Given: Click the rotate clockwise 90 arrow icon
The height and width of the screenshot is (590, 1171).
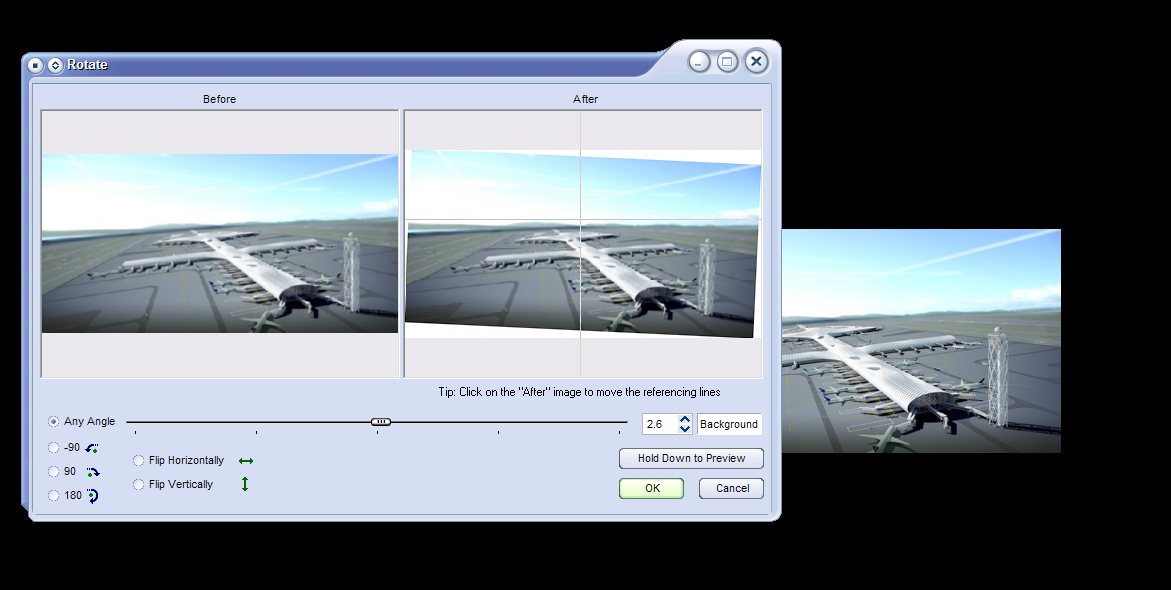Looking at the screenshot, I should [x=93, y=472].
